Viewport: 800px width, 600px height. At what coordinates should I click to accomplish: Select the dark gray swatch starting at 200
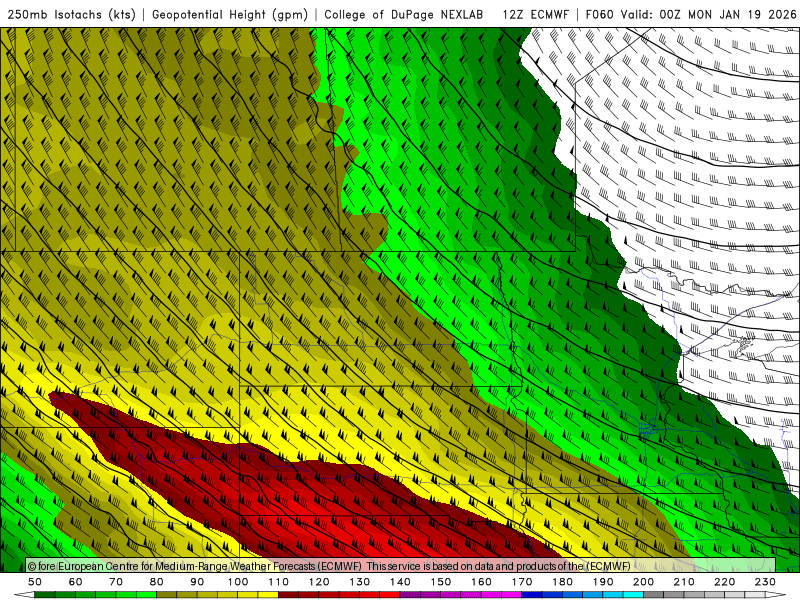point(654,595)
